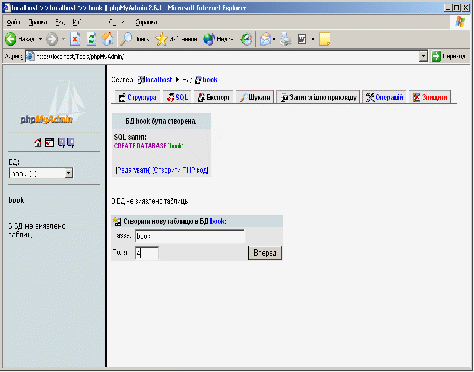Open the Операцій tab

tap(384, 97)
